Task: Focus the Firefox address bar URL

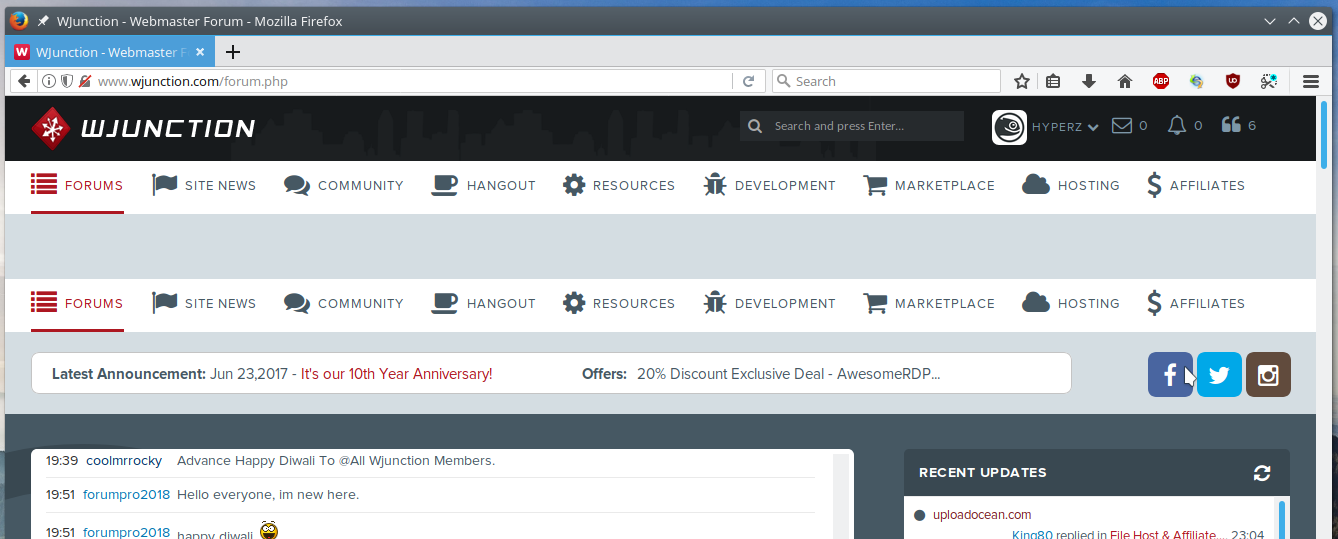Action: (412, 81)
